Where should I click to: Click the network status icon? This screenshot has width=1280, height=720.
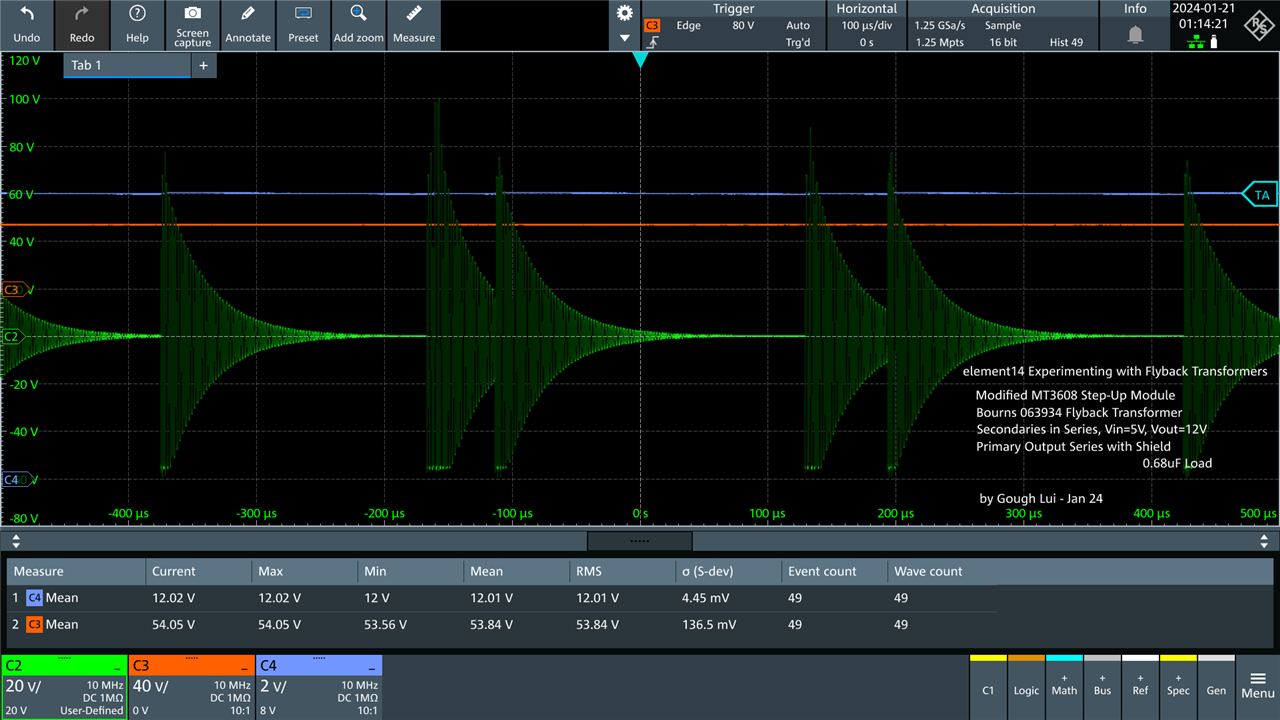(x=1196, y=42)
